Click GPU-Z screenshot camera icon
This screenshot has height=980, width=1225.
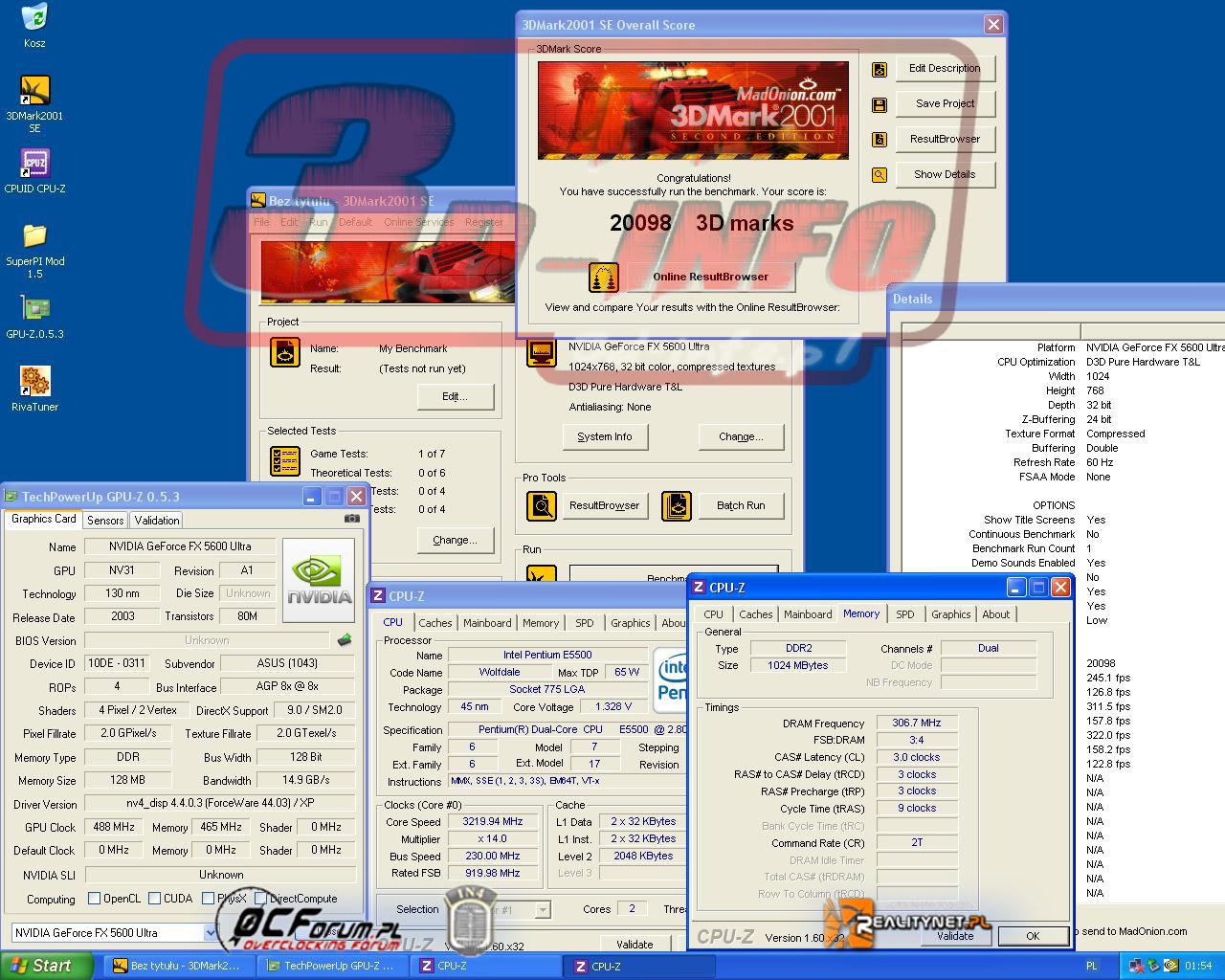(352, 519)
